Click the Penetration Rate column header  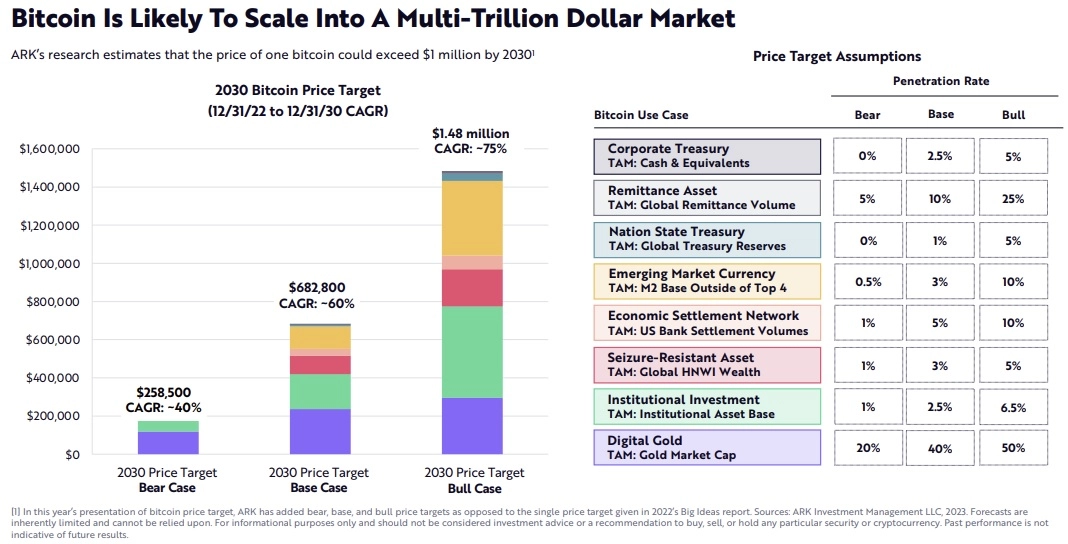point(940,81)
